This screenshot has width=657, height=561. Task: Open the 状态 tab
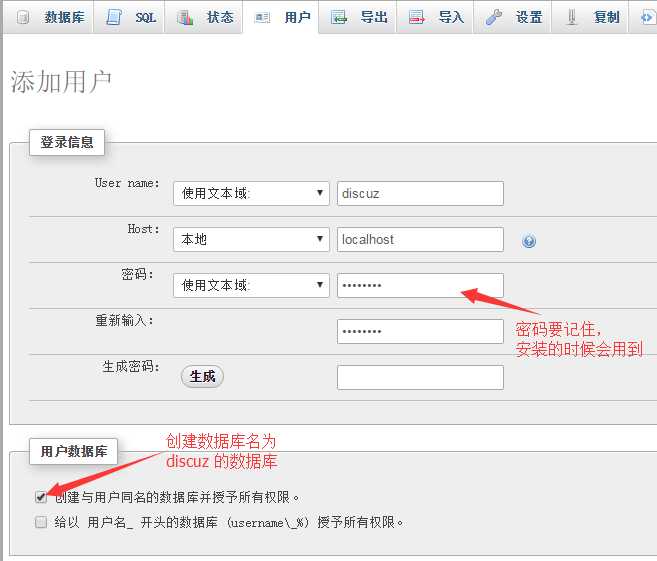(204, 17)
